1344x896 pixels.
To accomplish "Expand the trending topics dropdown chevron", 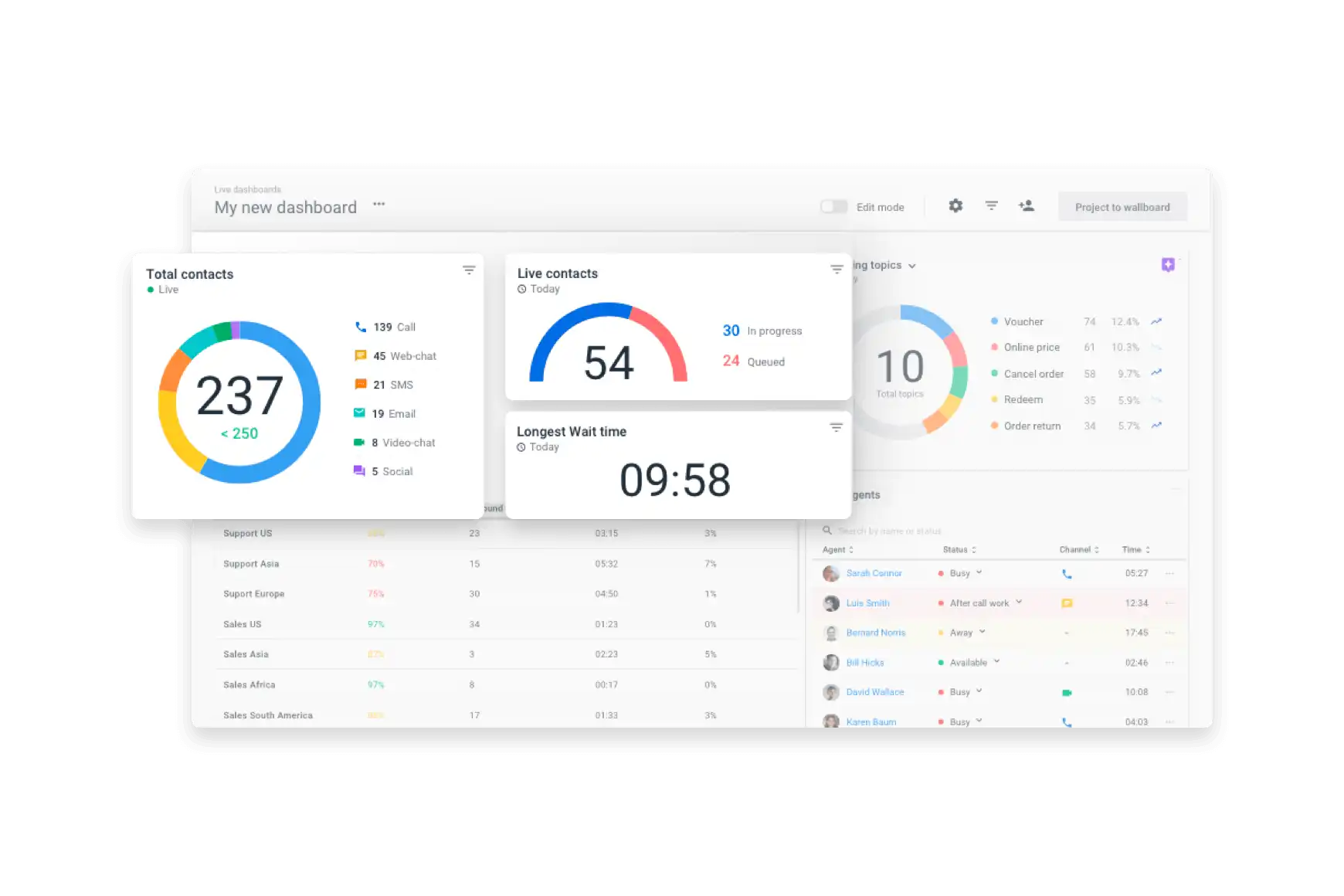I will [912, 266].
